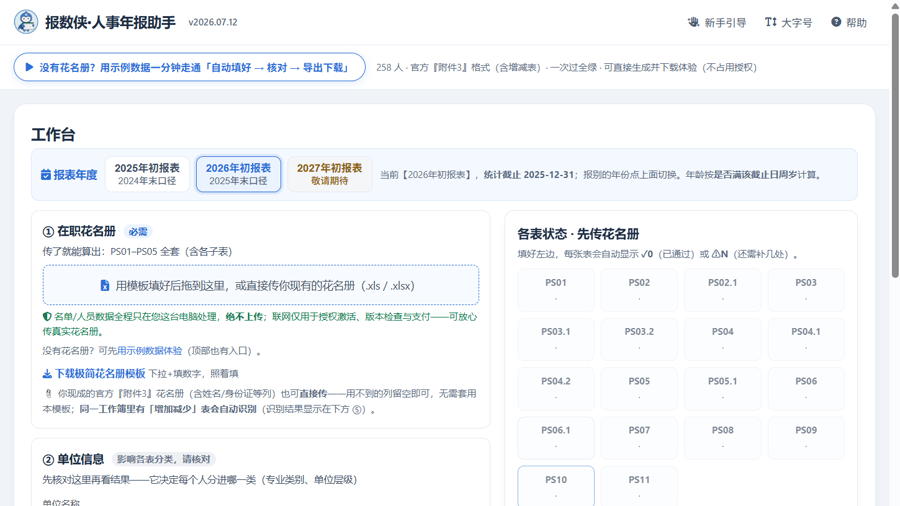Screen dimensions: 900x506
Task: Open the PS02 status card
Action: point(639,290)
